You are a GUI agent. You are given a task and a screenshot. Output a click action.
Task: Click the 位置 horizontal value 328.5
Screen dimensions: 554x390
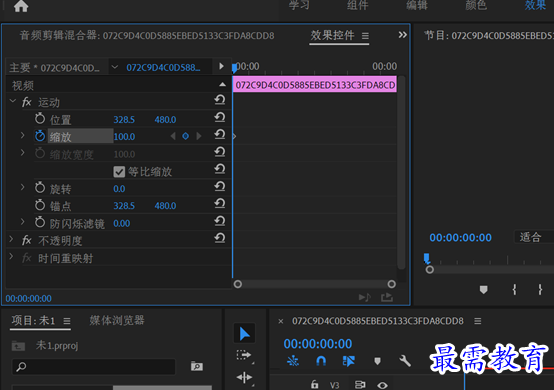coord(124,120)
